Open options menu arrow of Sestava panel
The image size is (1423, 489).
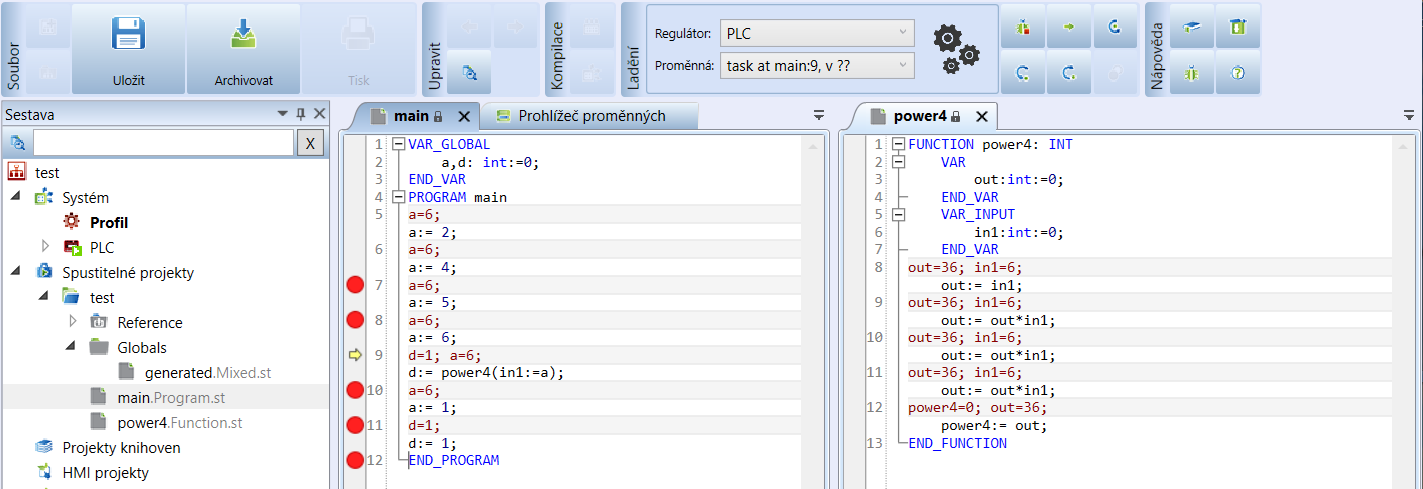pos(283,115)
